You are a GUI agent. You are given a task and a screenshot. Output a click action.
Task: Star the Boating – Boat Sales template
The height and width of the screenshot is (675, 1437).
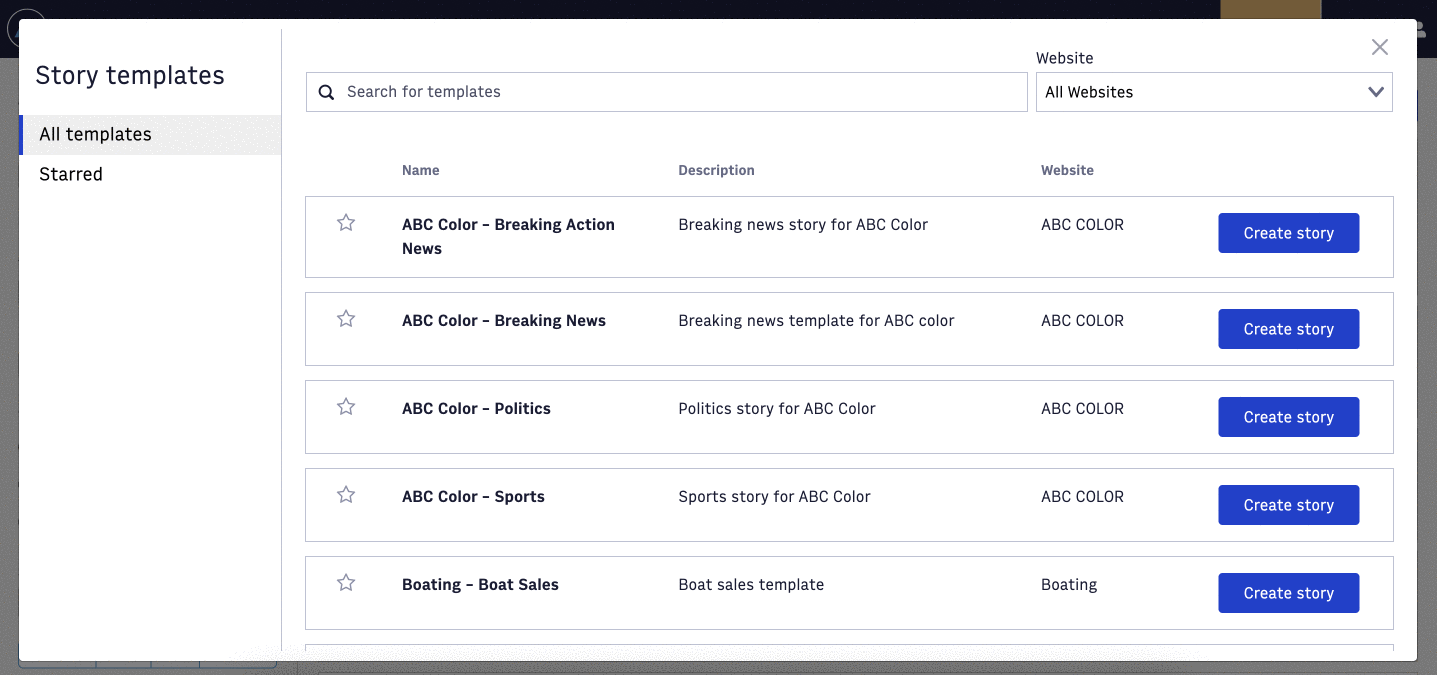click(346, 583)
